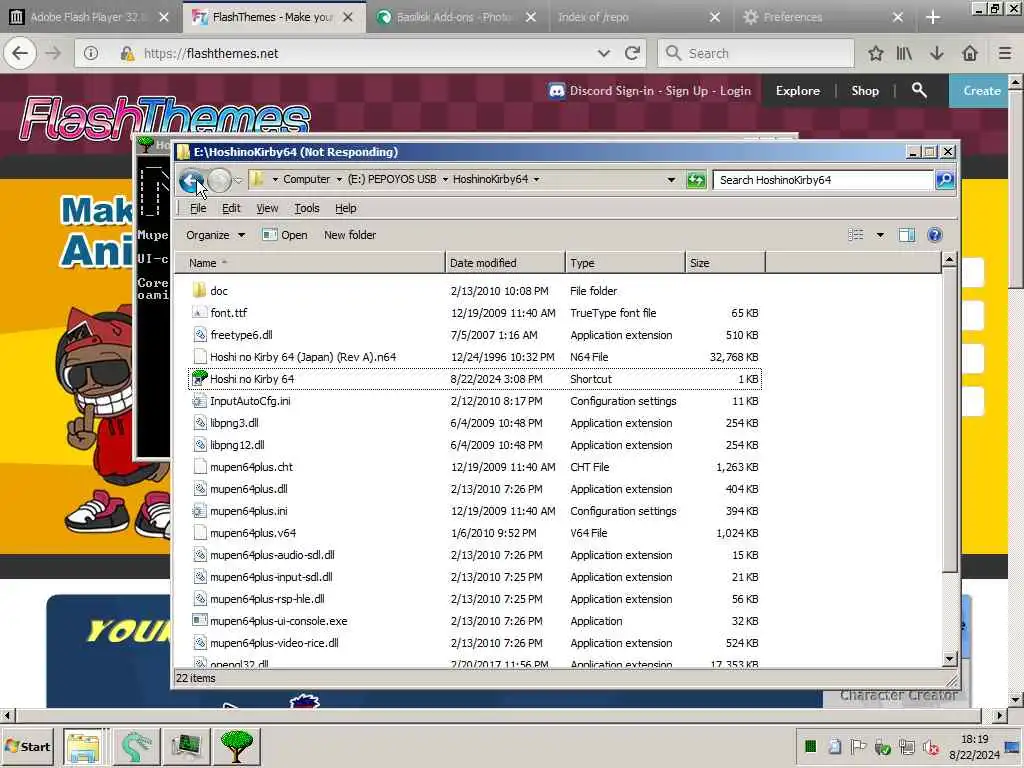Select the mupen64plus.ini config icon
This screenshot has height=768, width=1024.
click(200, 511)
